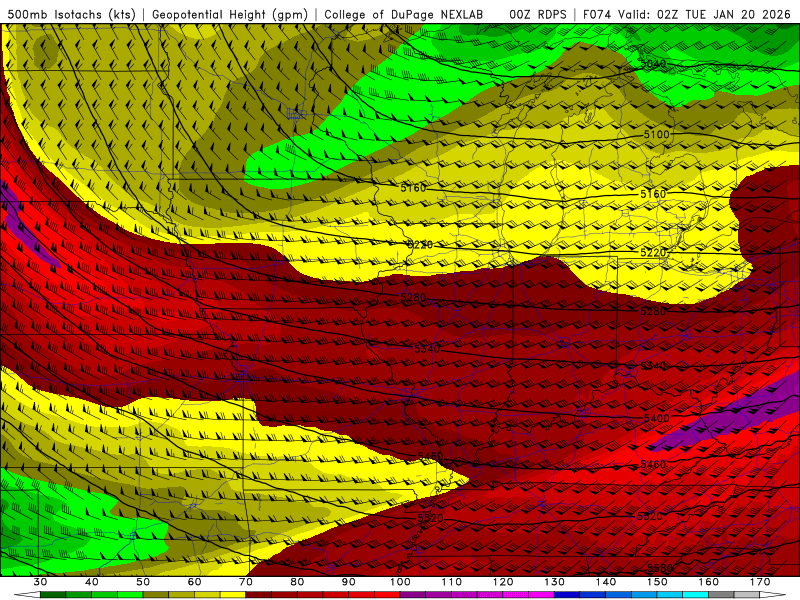Click the legend value 80
This screenshot has width=800, height=600.
click(x=297, y=582)
